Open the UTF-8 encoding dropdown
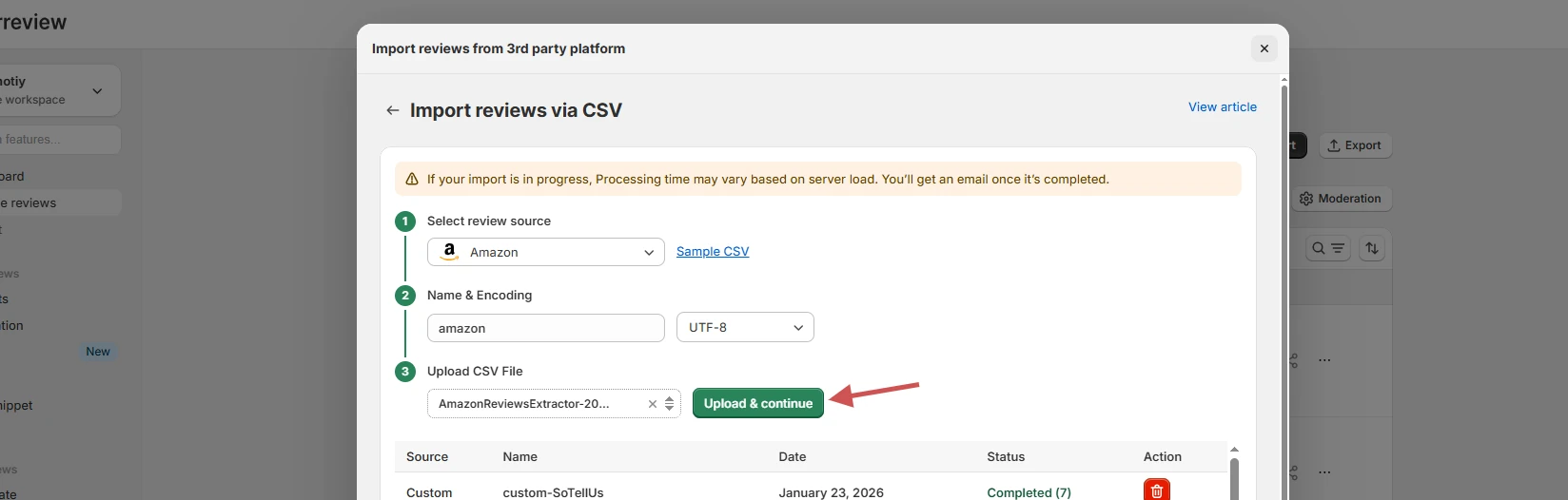 pyautogui.click(x=745, y=327)
